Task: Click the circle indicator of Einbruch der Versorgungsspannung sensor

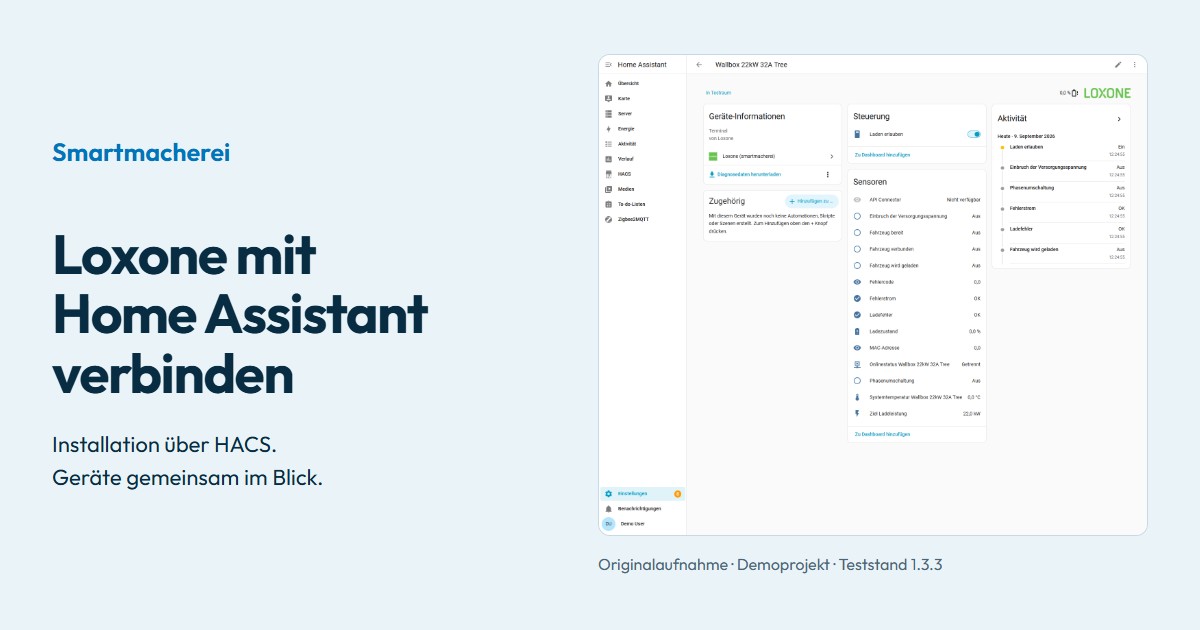Action: click(x=857, y=216)
